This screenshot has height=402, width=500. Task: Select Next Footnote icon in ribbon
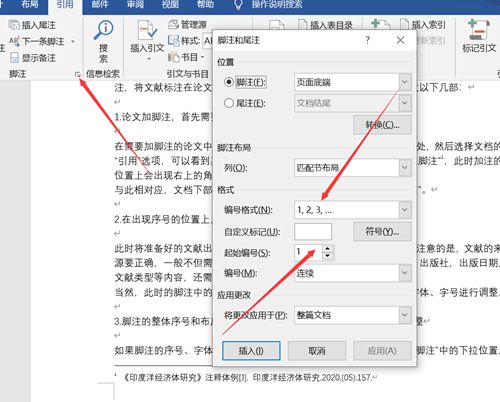click(x=14, y=41)
